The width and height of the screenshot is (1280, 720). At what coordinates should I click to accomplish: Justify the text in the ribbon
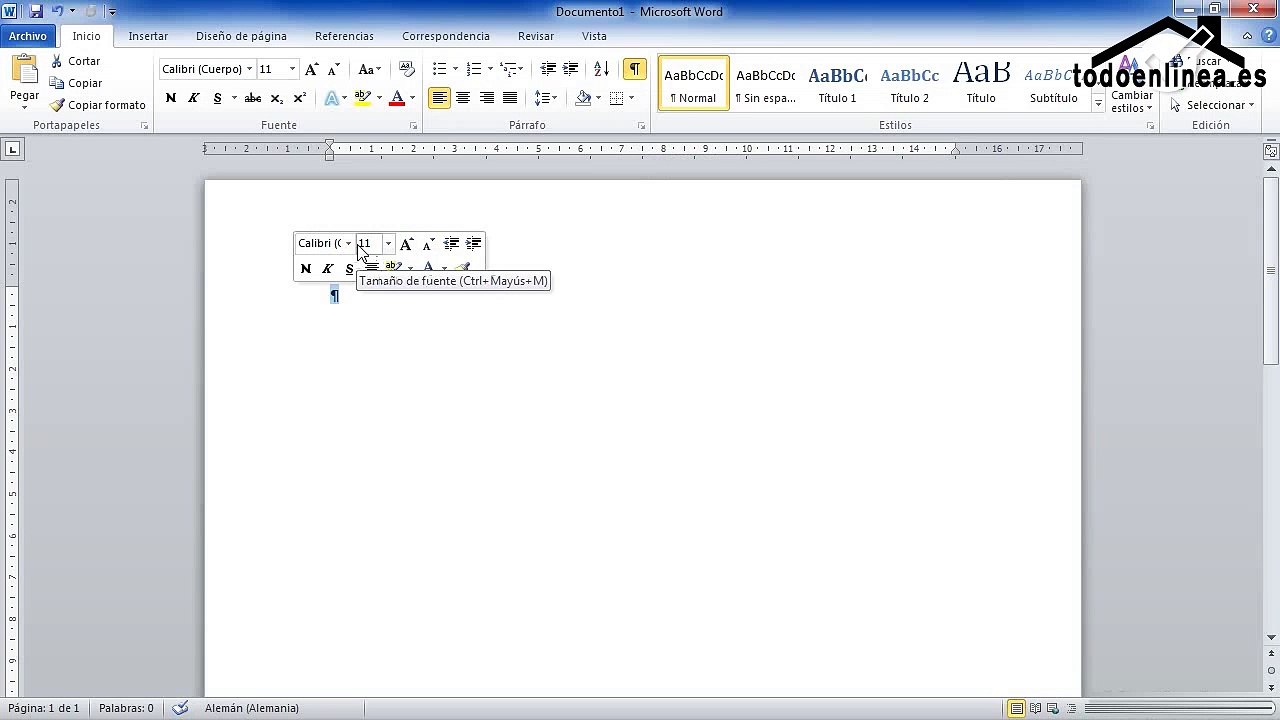tap(510, 98)
